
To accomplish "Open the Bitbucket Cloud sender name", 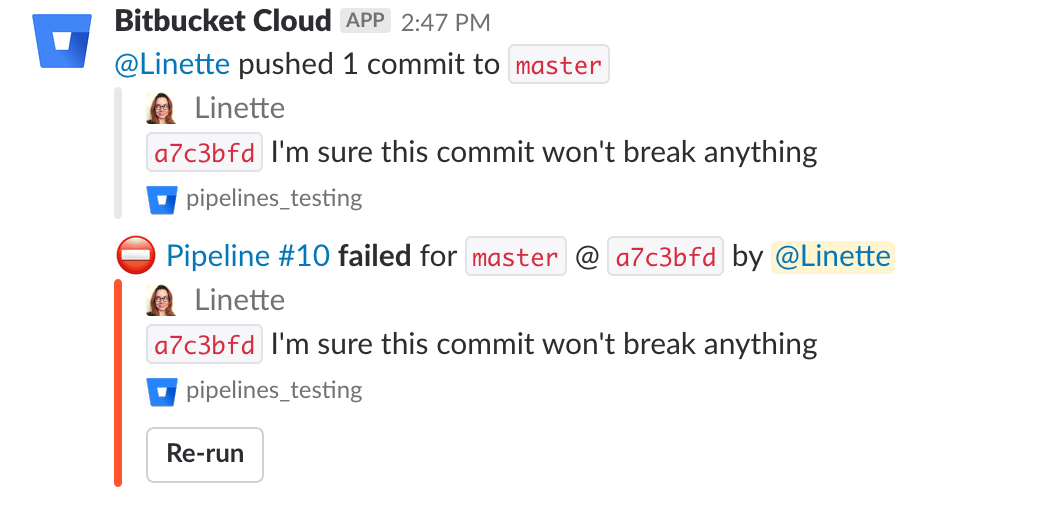I will (x=223, y=22).
